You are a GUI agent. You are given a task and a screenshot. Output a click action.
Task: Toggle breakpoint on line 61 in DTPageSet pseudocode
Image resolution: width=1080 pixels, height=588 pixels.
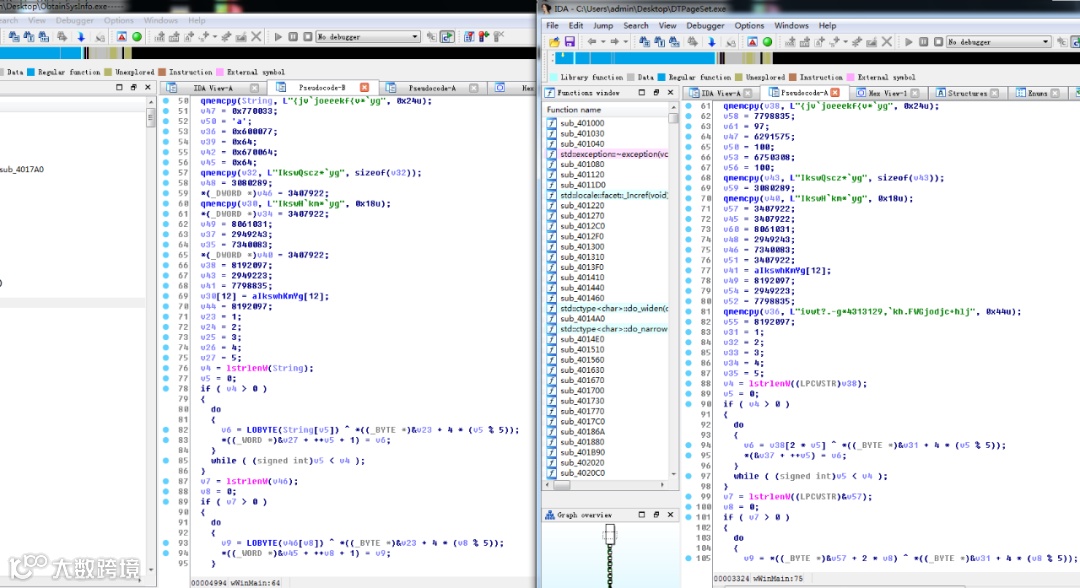pyautogui.click(x=689, y=106)
